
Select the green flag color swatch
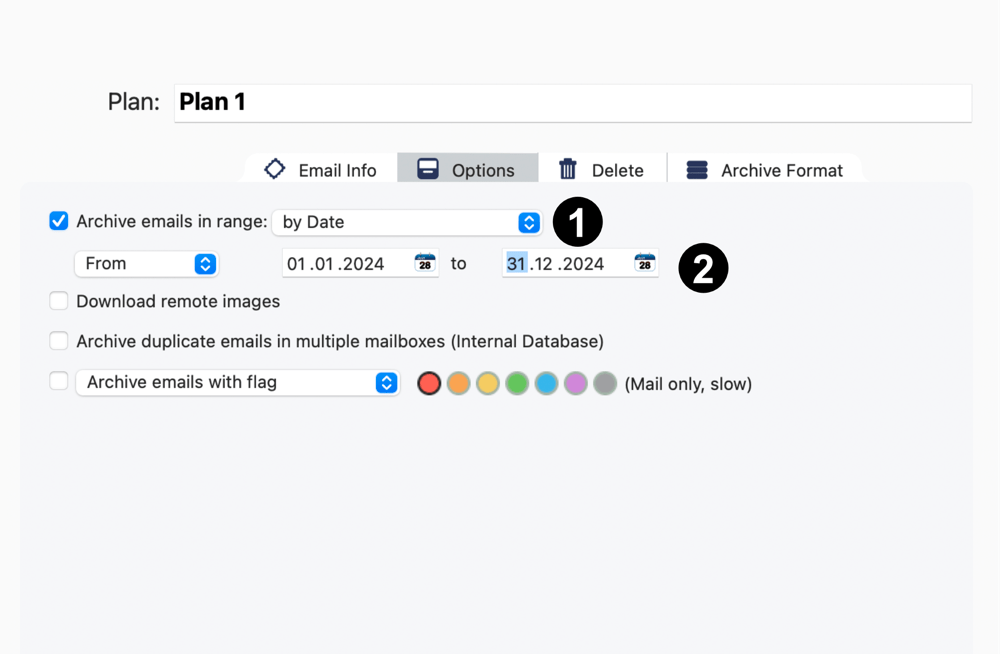[x=517, y=383]
